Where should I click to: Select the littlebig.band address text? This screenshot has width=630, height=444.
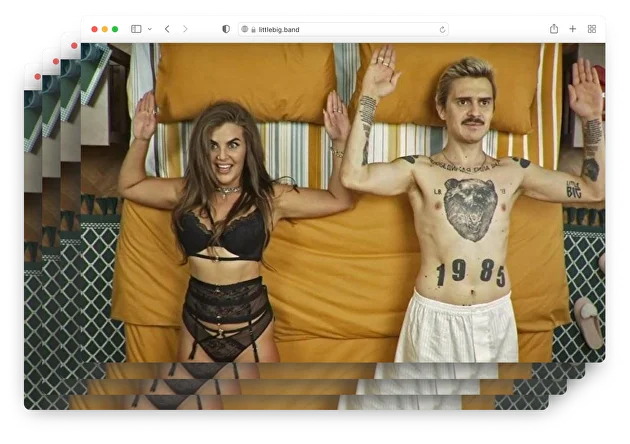[279, 29]
